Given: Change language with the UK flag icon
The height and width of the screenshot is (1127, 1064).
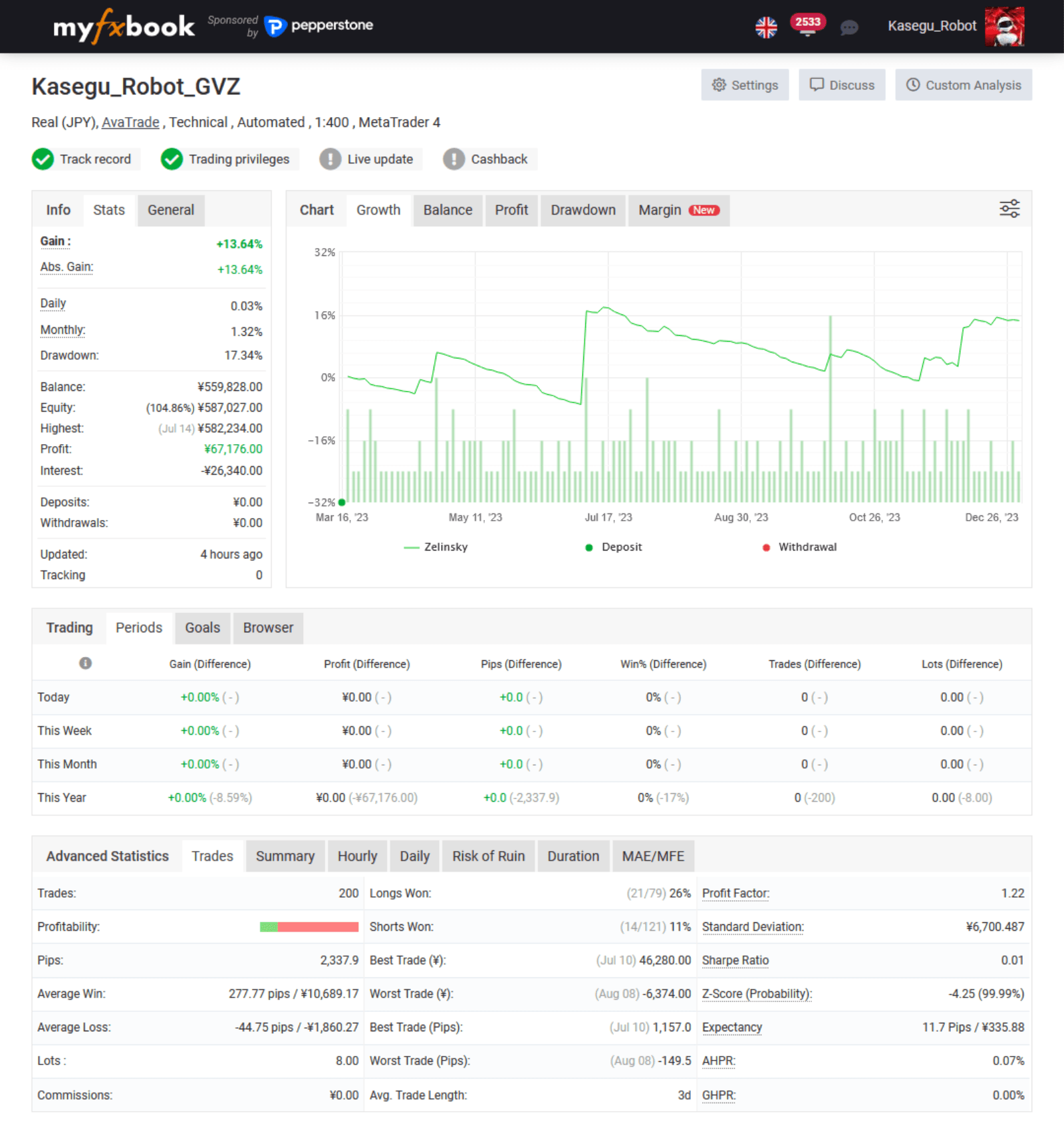Looking at the screenshot, I should [766, 27].
